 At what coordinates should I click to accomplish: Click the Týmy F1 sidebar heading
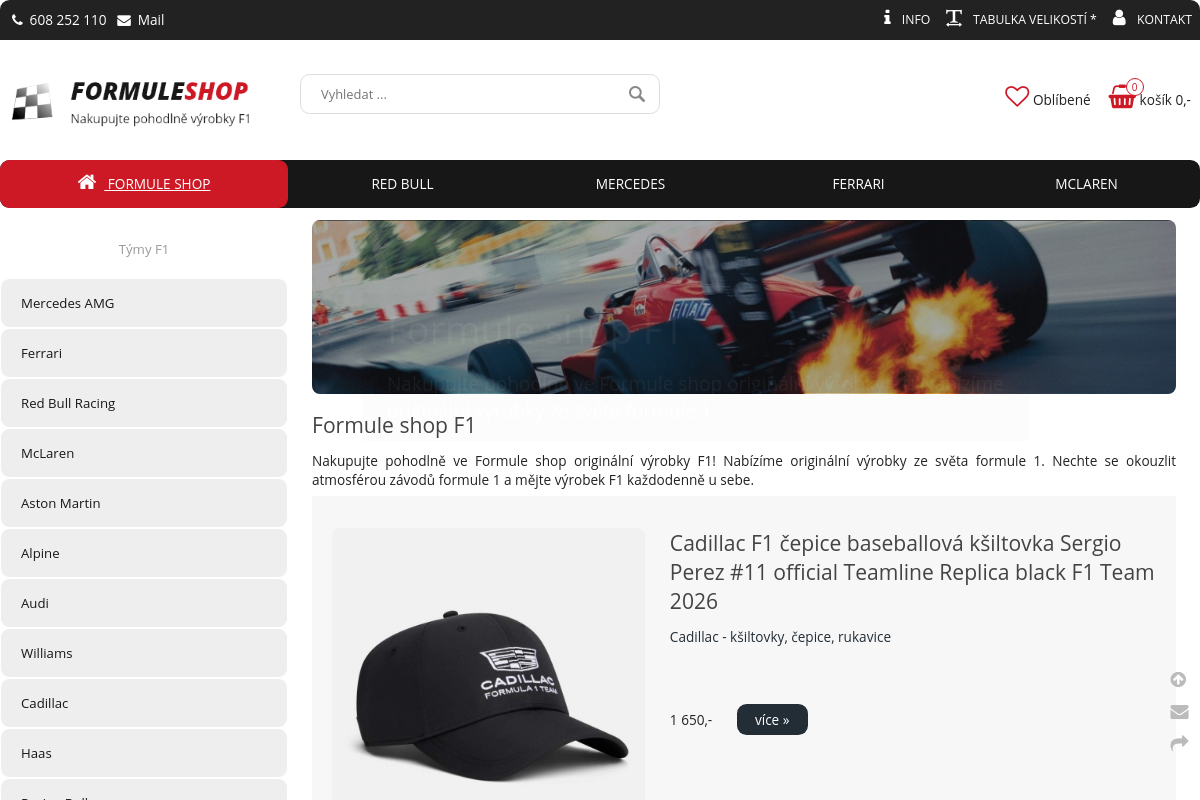click(144, 249)
